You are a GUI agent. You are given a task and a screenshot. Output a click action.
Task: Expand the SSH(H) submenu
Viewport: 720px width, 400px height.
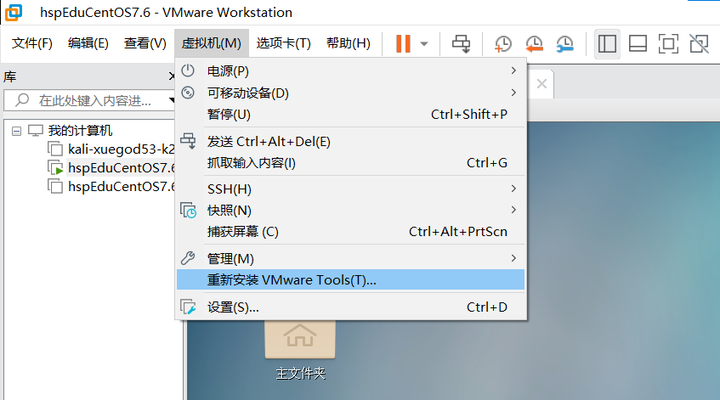tap(350, 189)
